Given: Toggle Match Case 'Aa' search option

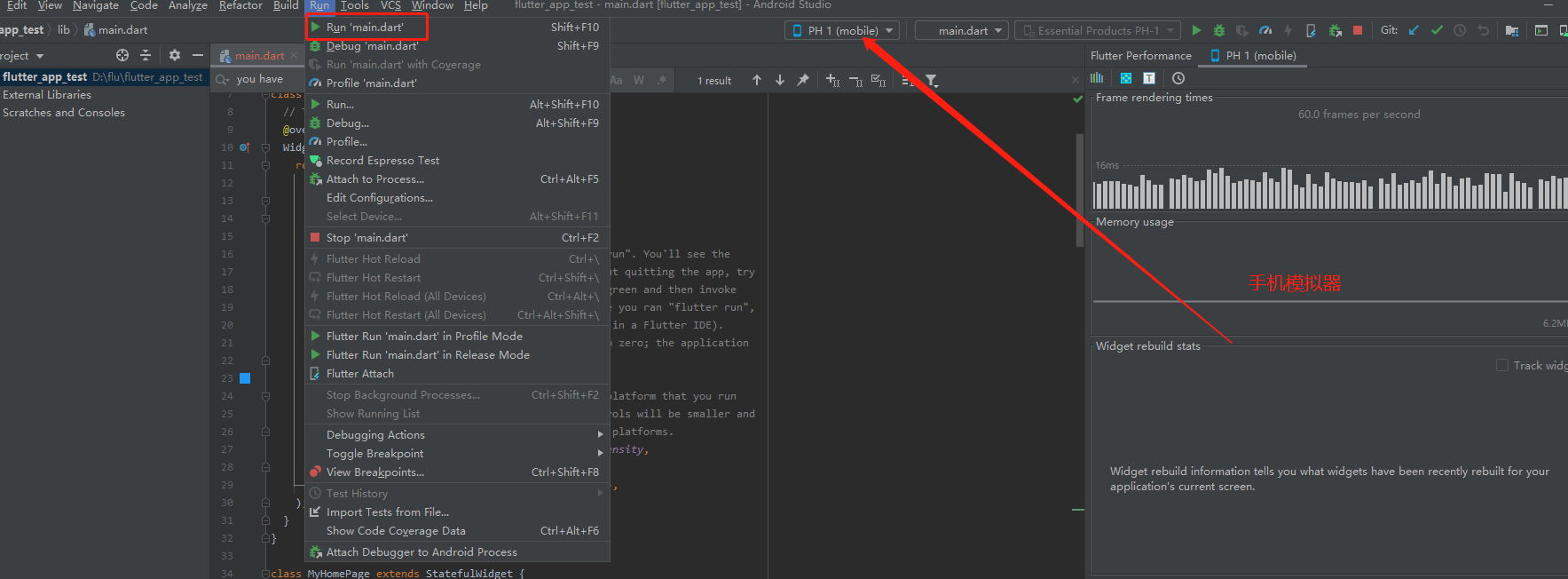Looking at the screenshot, I should coord(616,80).
